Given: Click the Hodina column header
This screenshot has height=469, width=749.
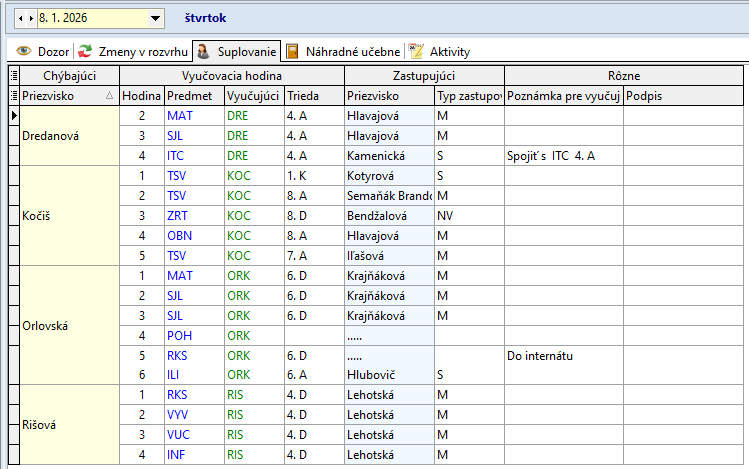Looking at the screenshot, I should coord(141,95).
